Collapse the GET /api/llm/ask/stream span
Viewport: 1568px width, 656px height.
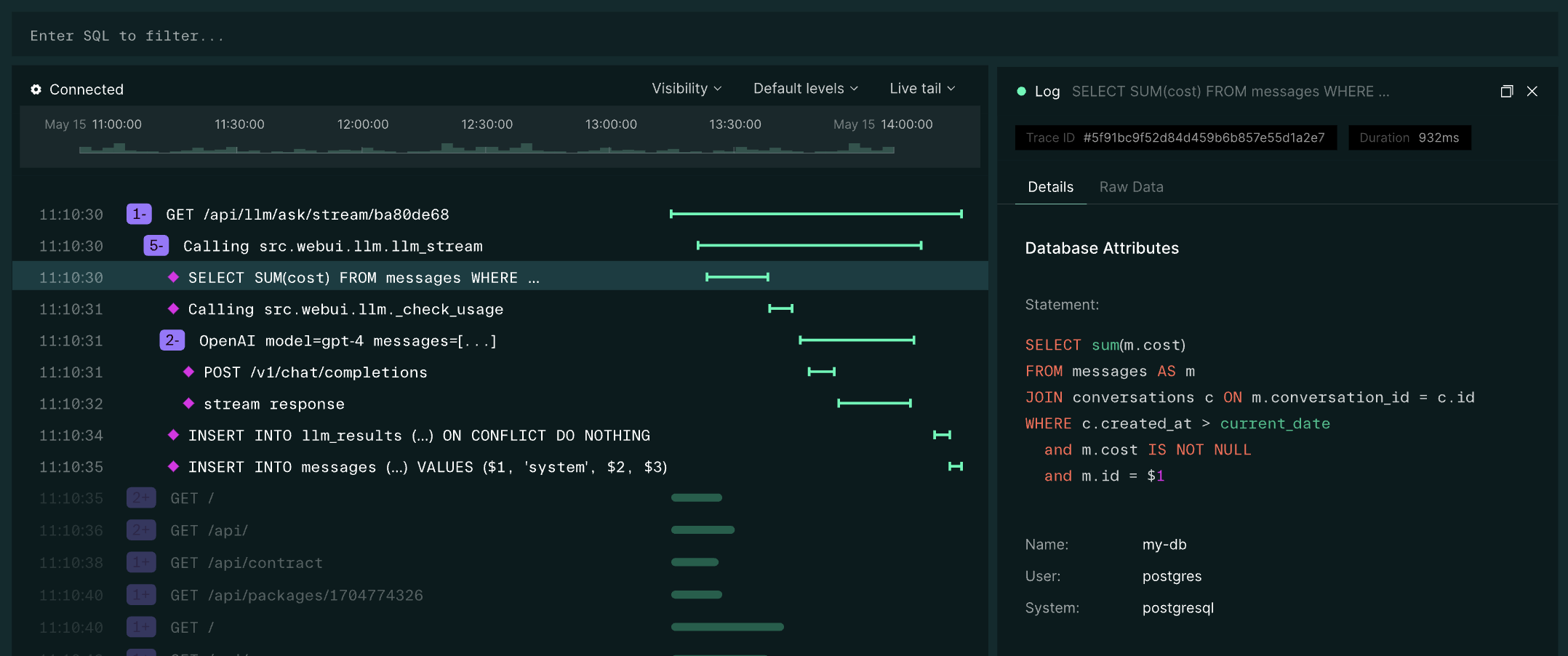click(139, 214)
